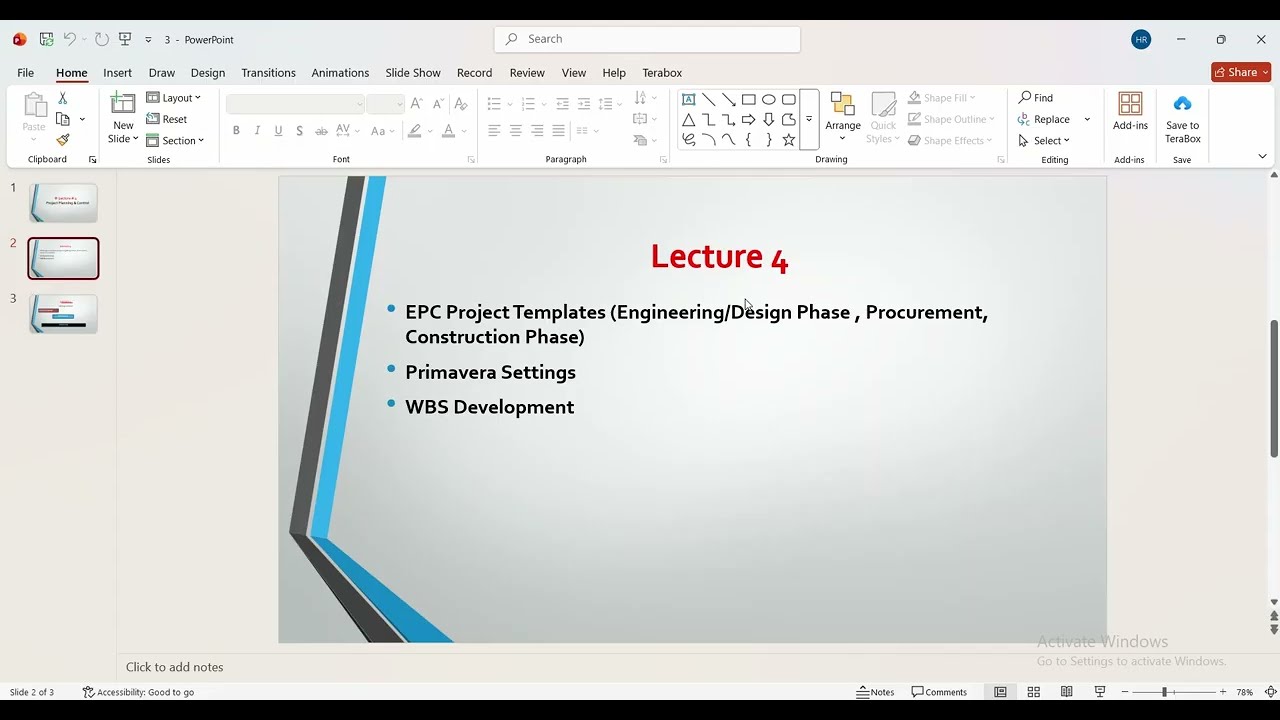Click the Save icon in title bar
Image resolution: width=1280 pixels, height=720 pixels.
click(46, 39)
